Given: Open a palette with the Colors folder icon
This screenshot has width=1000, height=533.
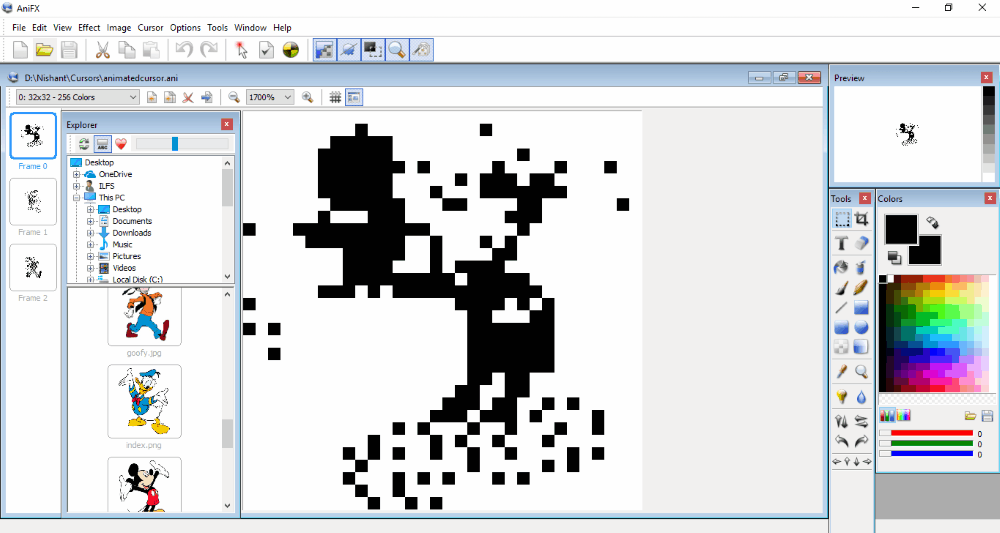Looking at the screenshot, I should click(x=970, y=416).
